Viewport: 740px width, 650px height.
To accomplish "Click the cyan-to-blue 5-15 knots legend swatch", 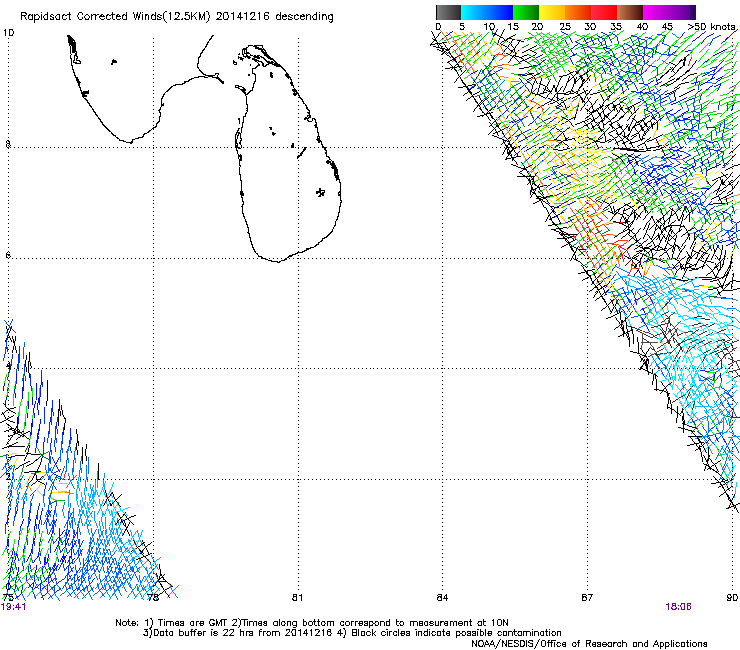I will coord(487,12).
